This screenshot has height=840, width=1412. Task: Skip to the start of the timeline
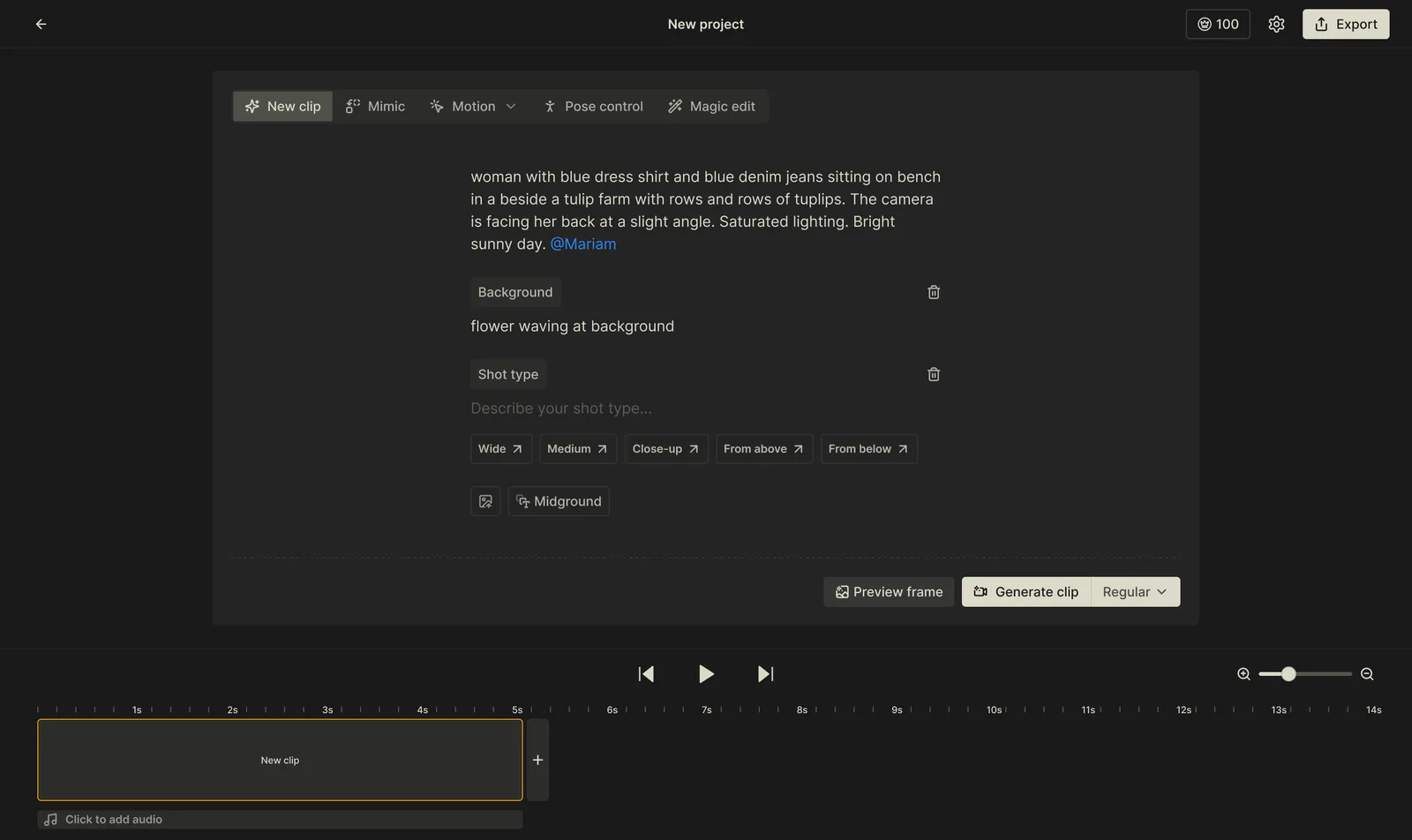[x=646, y=674]
